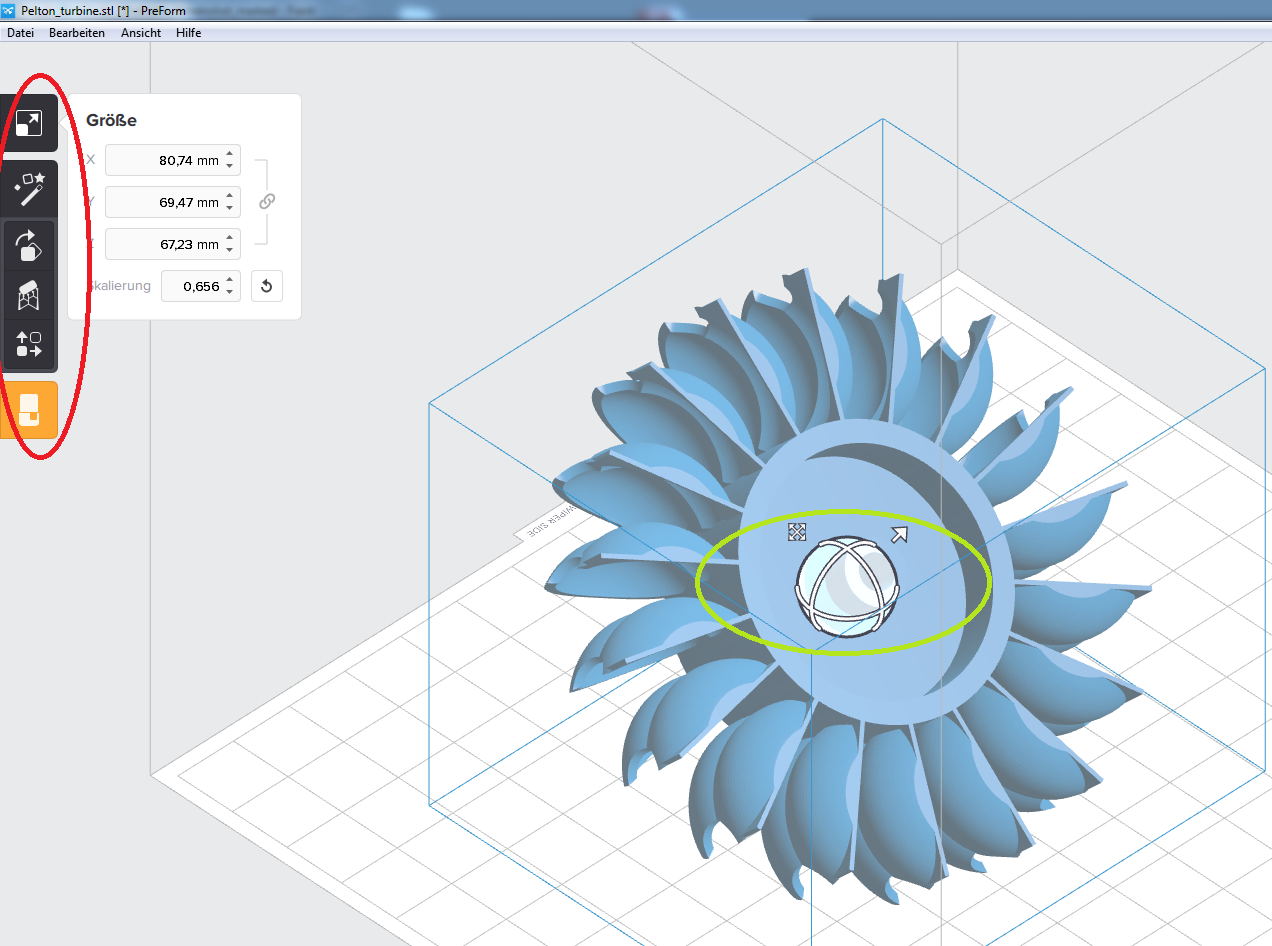Image resolution: width=1272 pixels, height=946 pixels.
Task: Select the Orientation rotate tool
Action: coord(29,245)
